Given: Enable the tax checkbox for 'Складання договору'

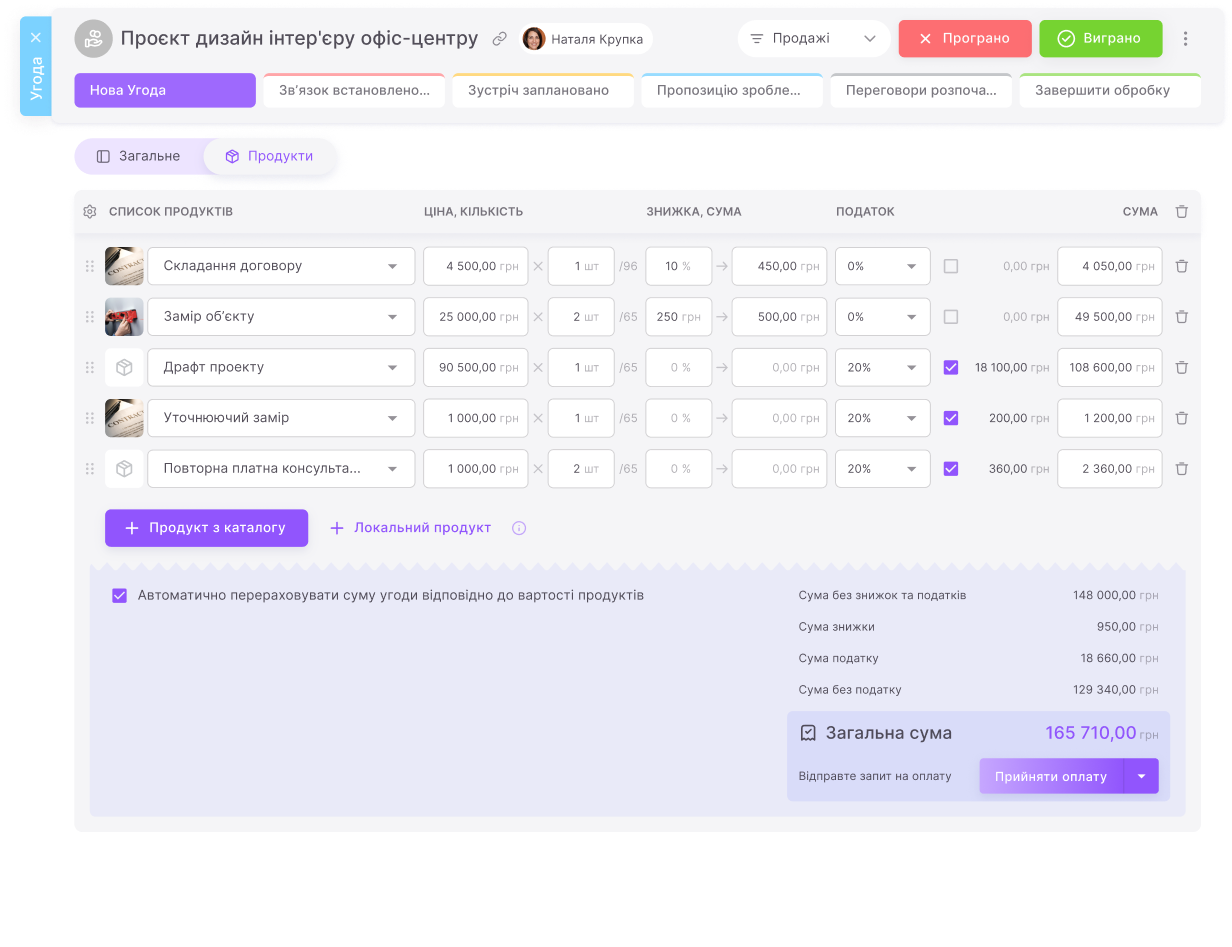Looking at the screenshot, I should [x=950, y=266].
